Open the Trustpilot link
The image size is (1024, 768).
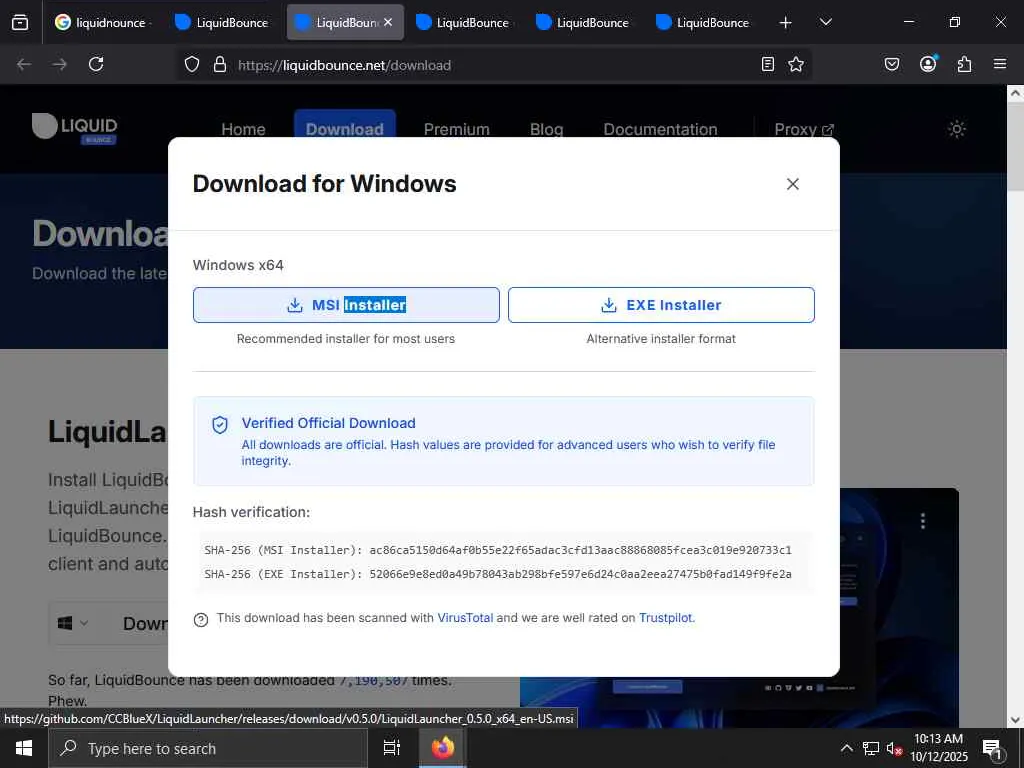665,618
